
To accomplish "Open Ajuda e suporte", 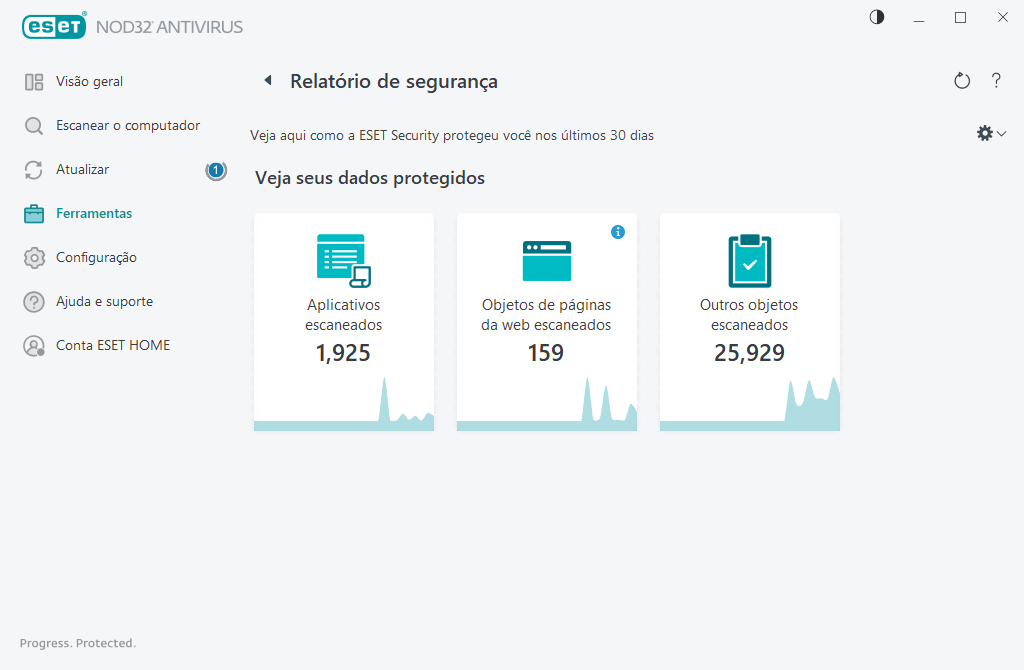I will (104, 302).
